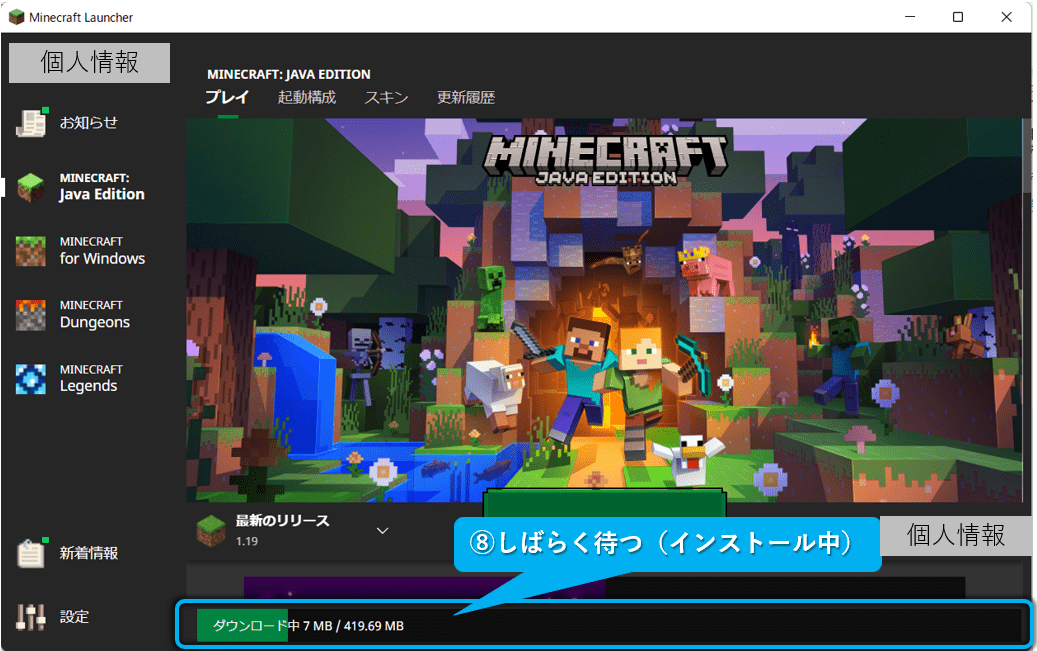The height and width of the screenshot is (651, 1037).
Task: Select the 最新のリリース 1.19 installation
Action: [x=293, y=531]
